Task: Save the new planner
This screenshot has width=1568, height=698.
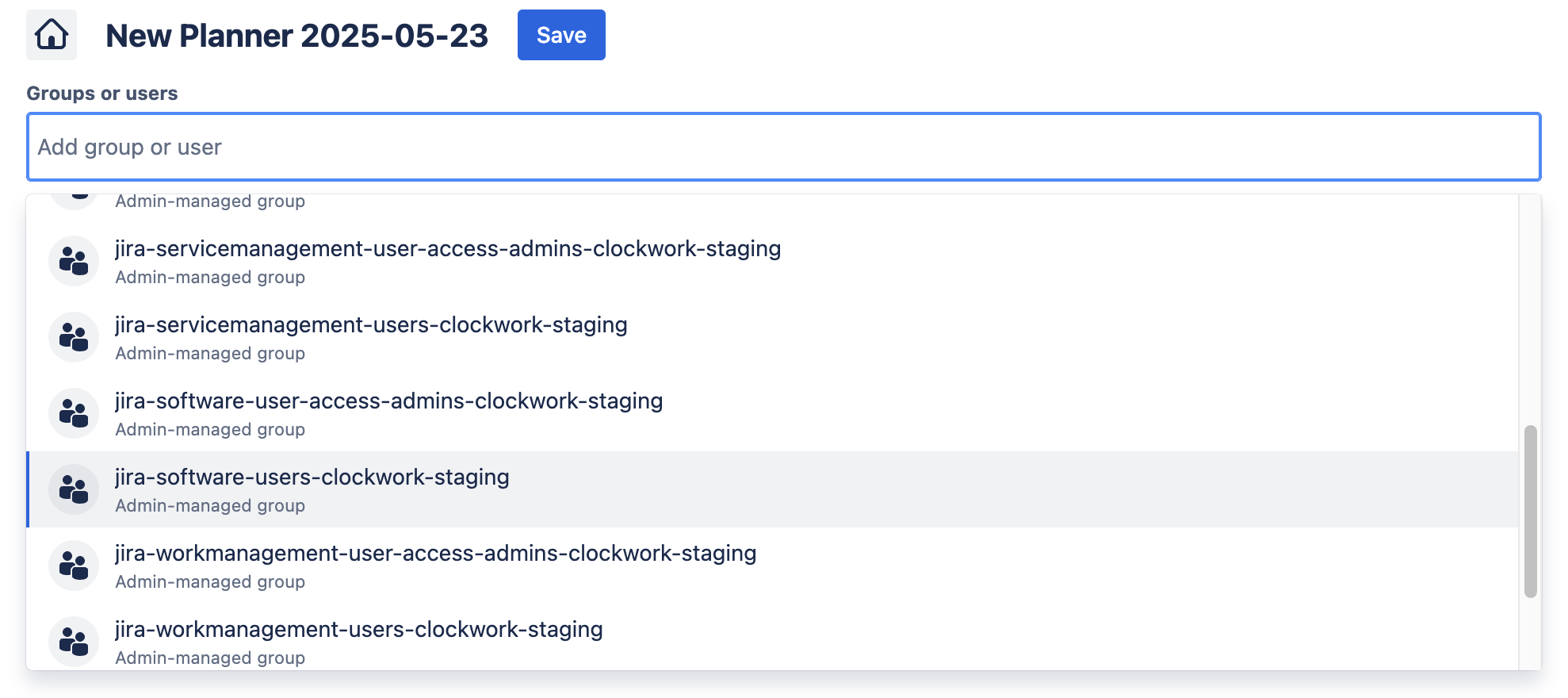Action: (x=561, y=35)
